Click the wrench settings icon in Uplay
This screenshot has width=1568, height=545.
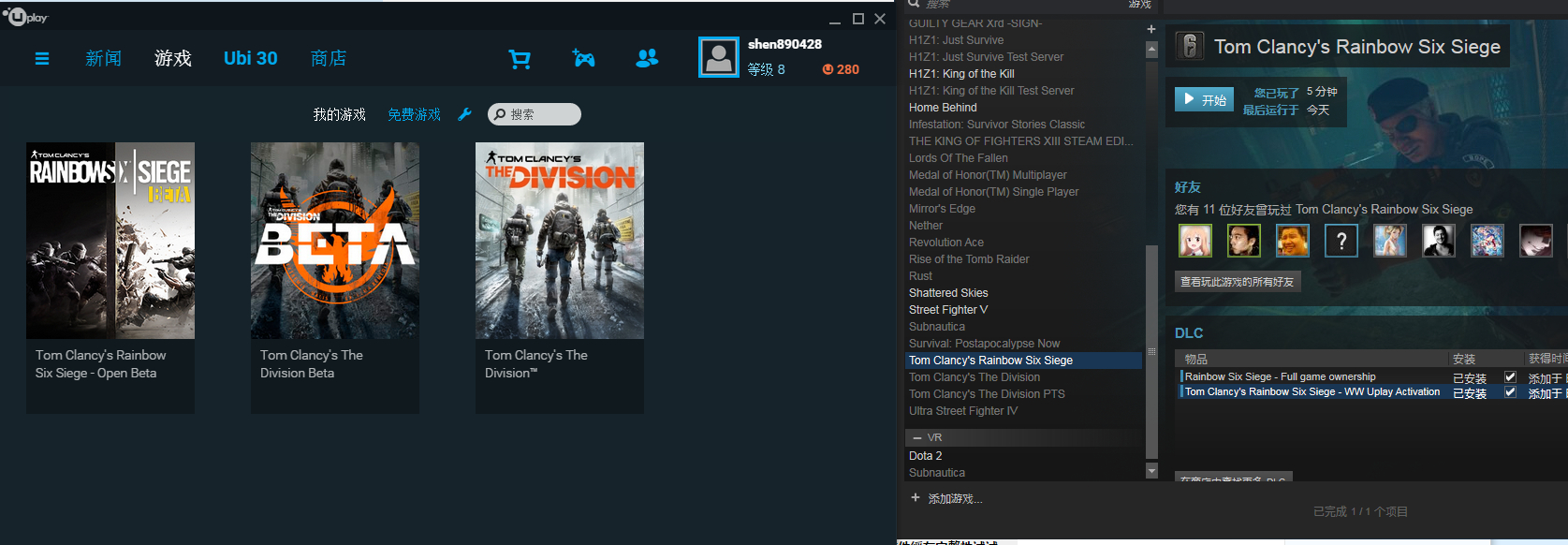point(464,114)
